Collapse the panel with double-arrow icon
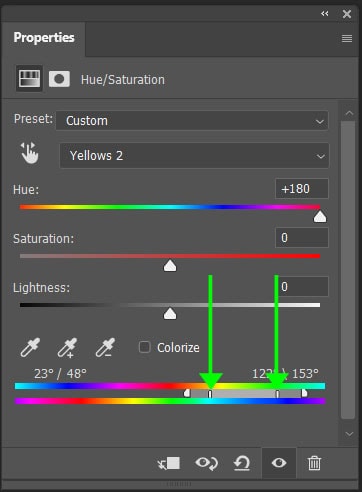This screenshot has width=362, height=492. coord(325,13)
